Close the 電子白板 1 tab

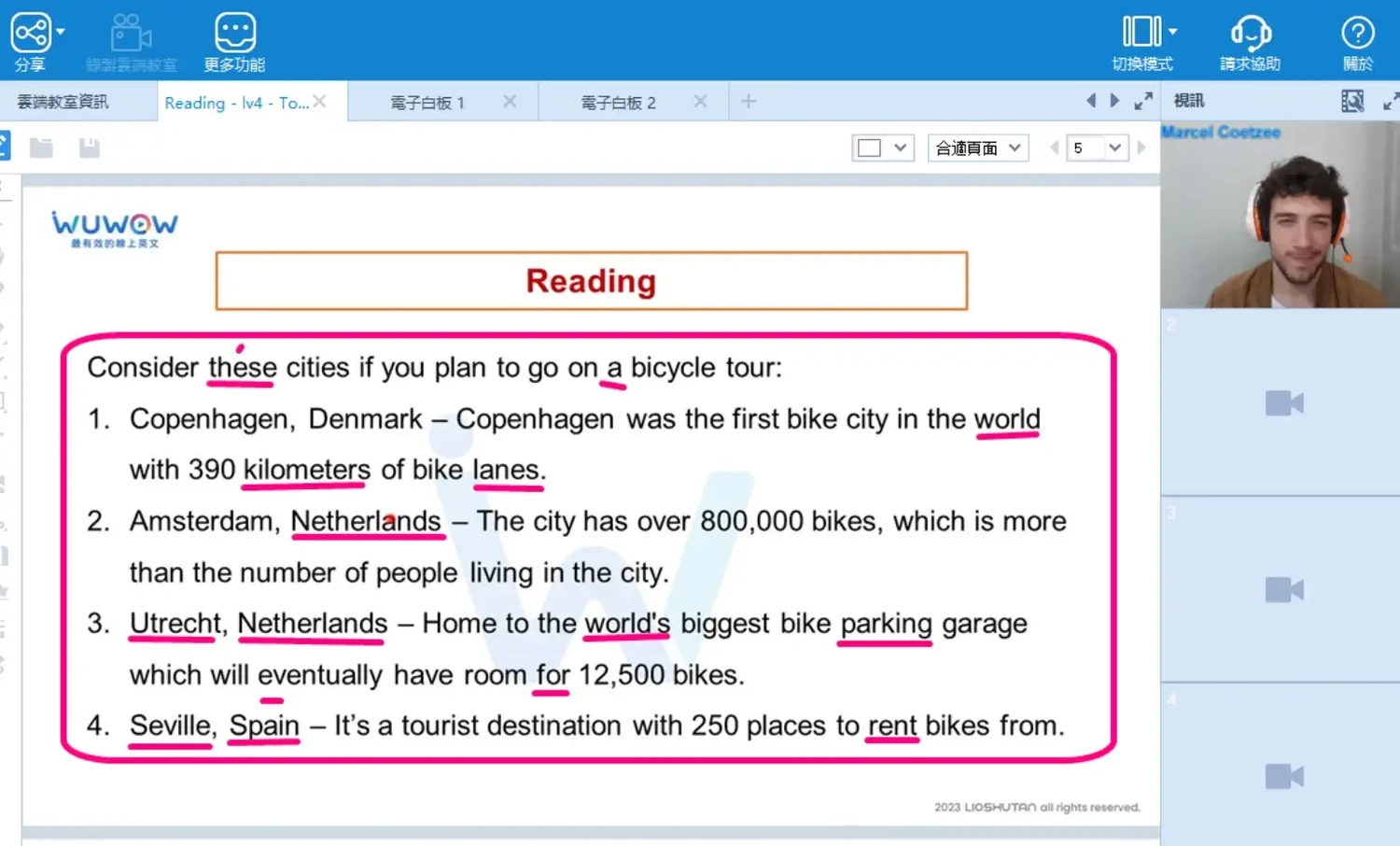click(510, 101)
